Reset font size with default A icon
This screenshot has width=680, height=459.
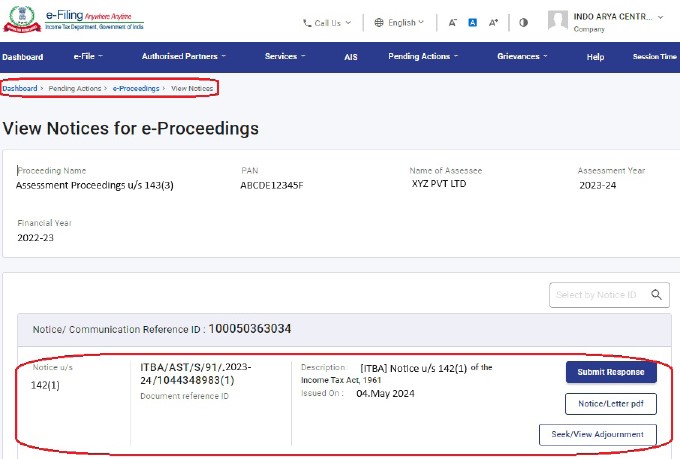[x=473, y=22]
